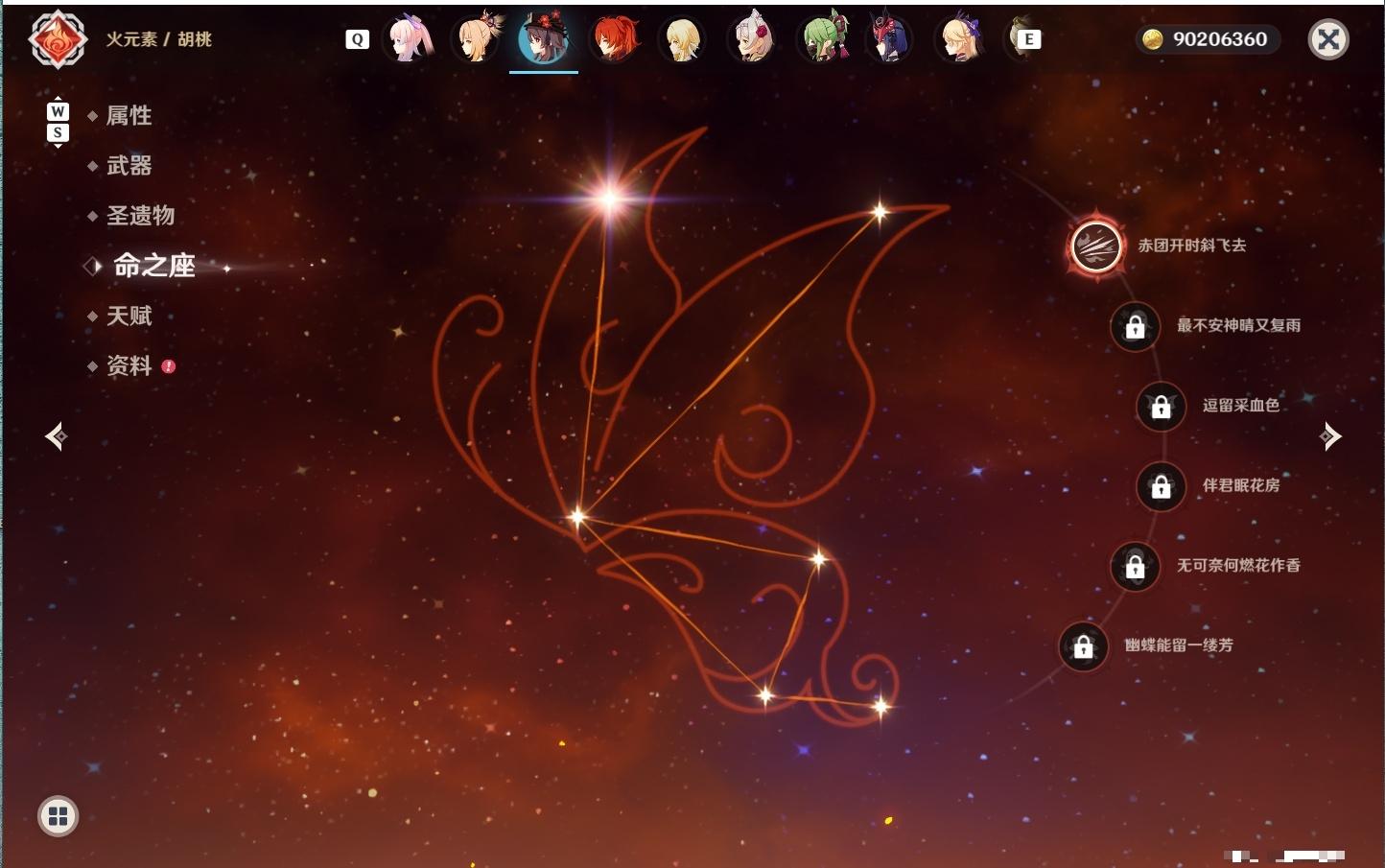Select the unlocked 赤团开时斜飞去 constellation icon
This screenshot has width=1385, height=868.
[x=1096, y=246]
